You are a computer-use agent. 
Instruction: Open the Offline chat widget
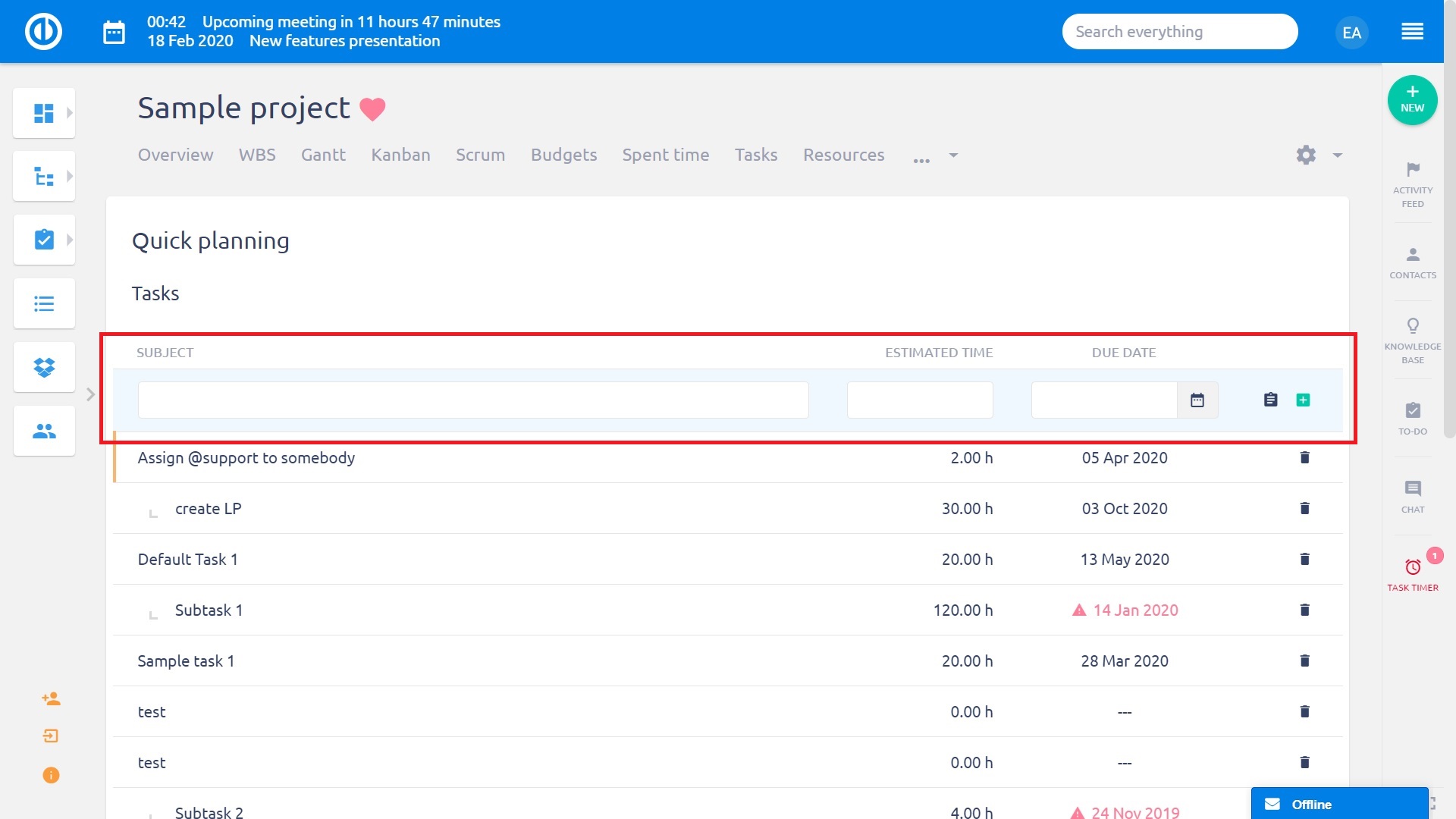point(1338,804)
